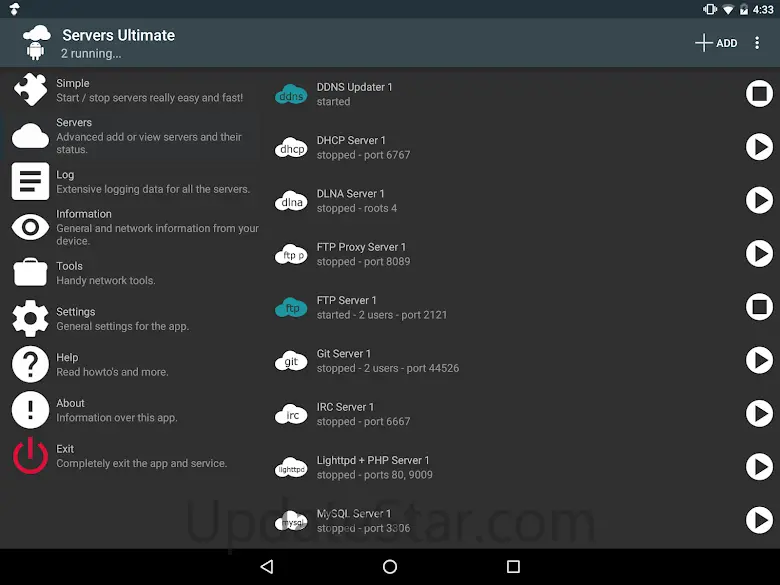Select the Exit menu label
The height and width of the screenshot is (585, 780).
(65, 449)
